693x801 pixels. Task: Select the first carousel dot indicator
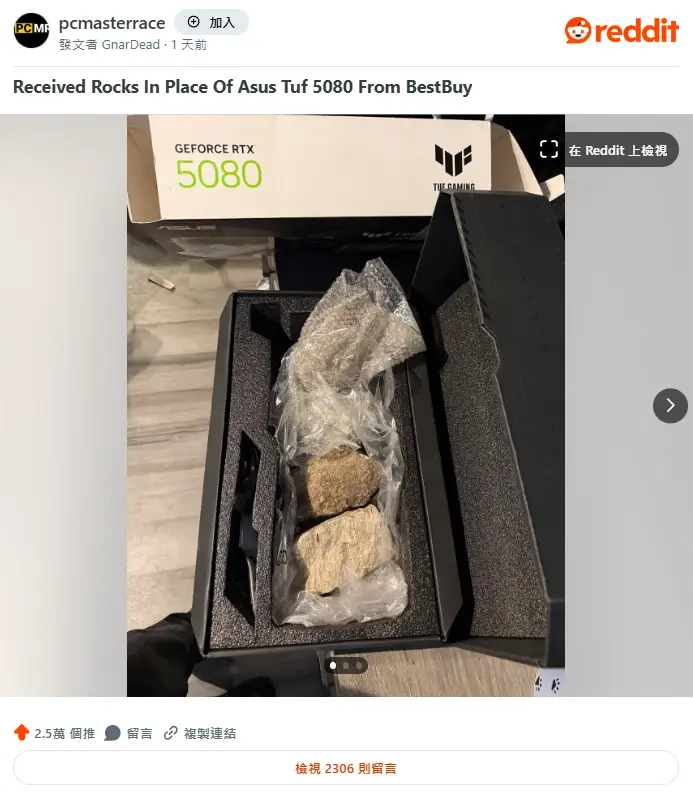click(333, 666)
